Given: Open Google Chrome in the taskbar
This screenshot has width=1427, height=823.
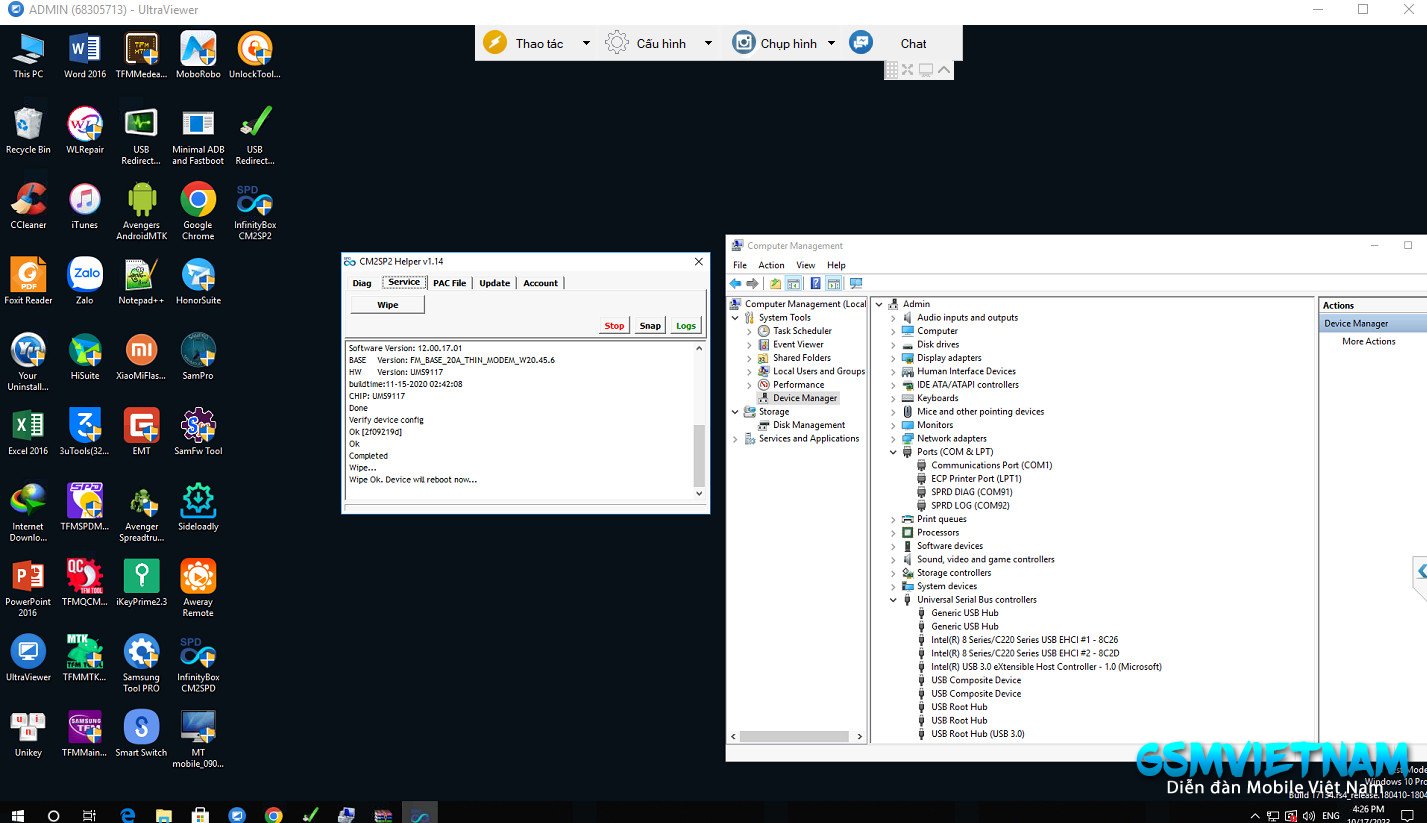Looking at the screenshot, I should click(x=273, y=814).
